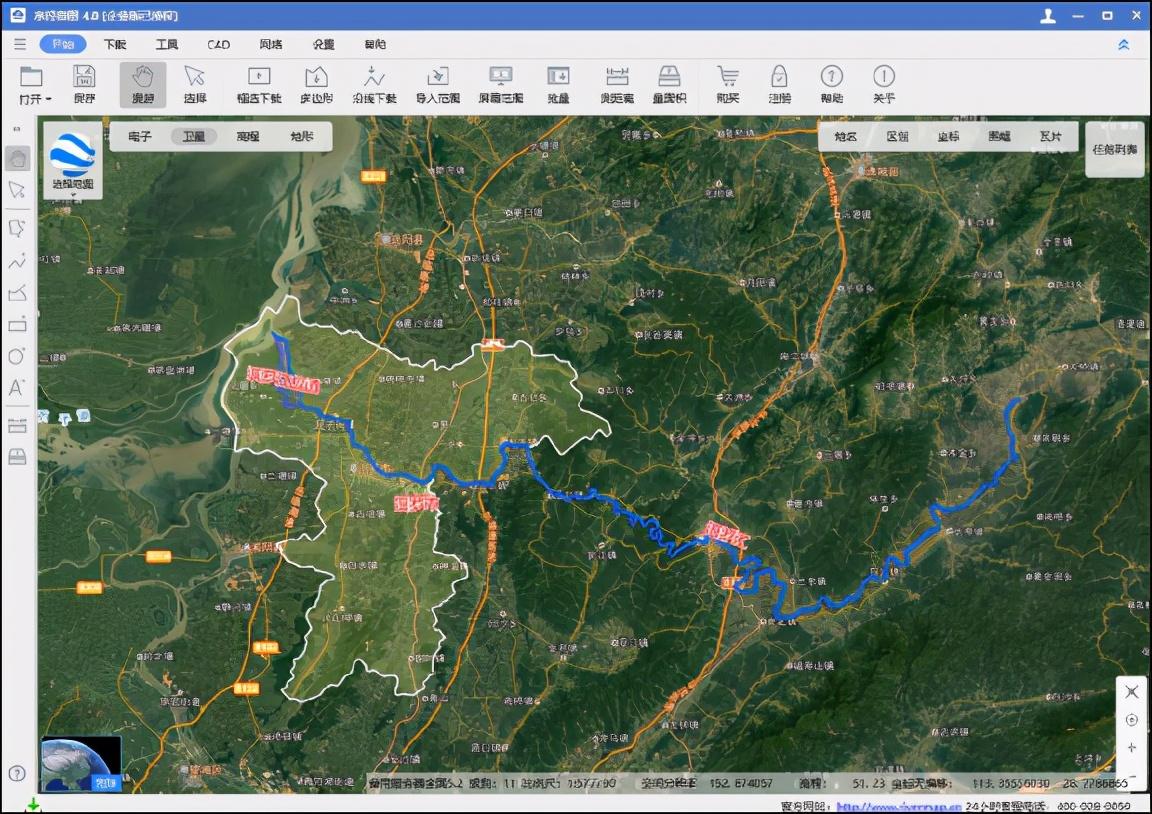The image size is (1152, 814).
Task: Collapse the ribbon with the double chevron
Action: coord(1123,45)
